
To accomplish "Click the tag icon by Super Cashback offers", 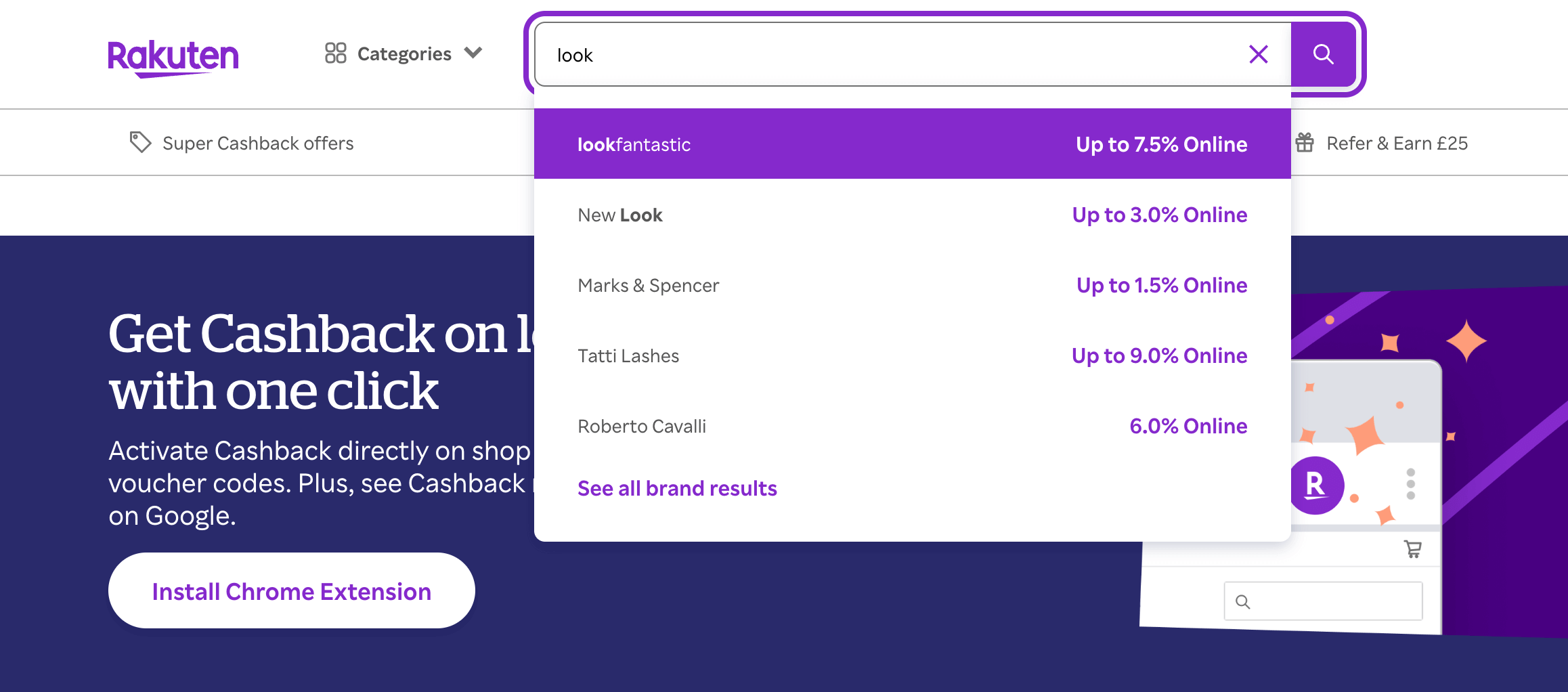I will click(x=140, y=142).
